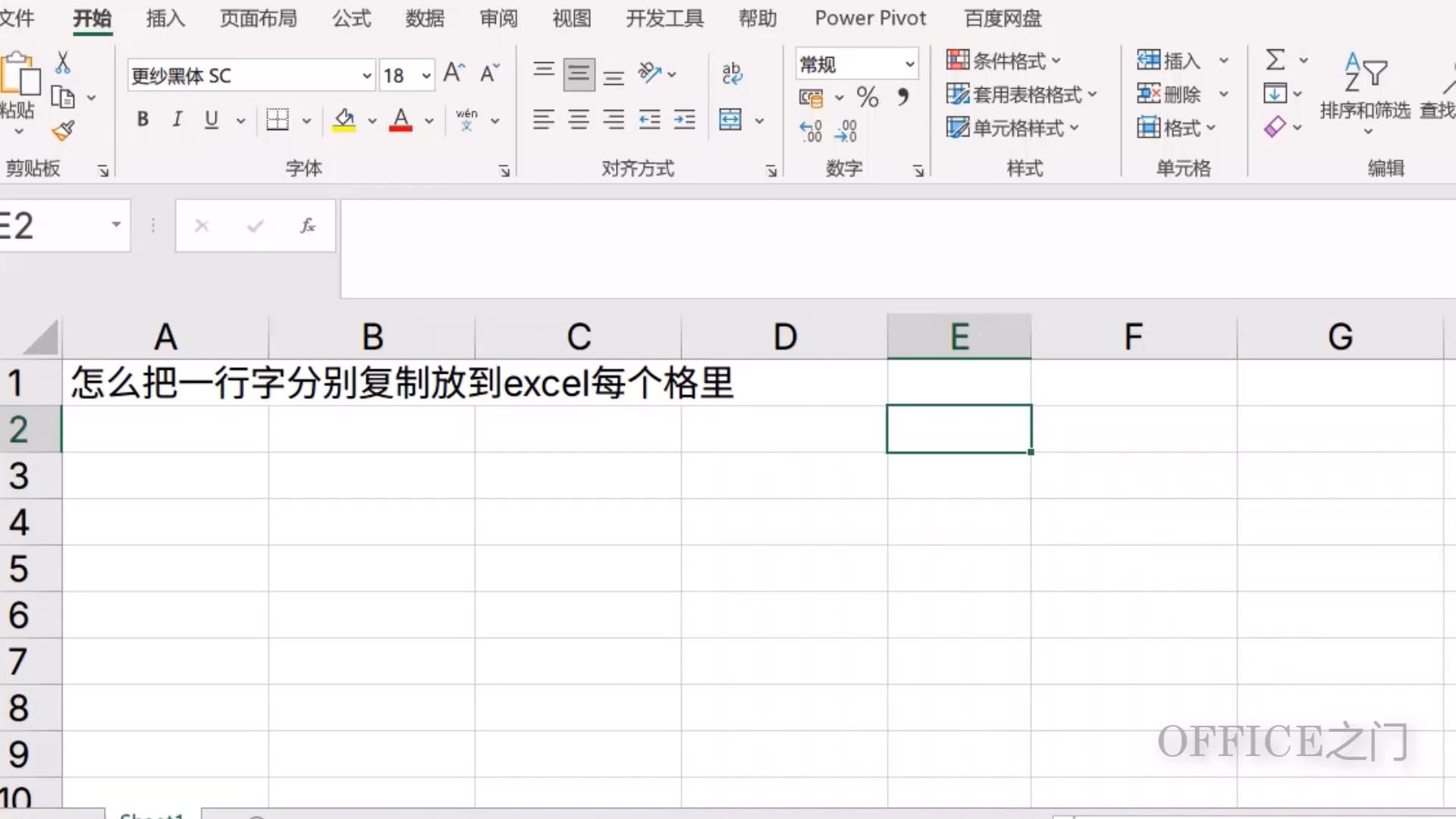Screen dimensions: 1456x819
Task: Toggle Italic formatting
Action: (x=177, y=120)
